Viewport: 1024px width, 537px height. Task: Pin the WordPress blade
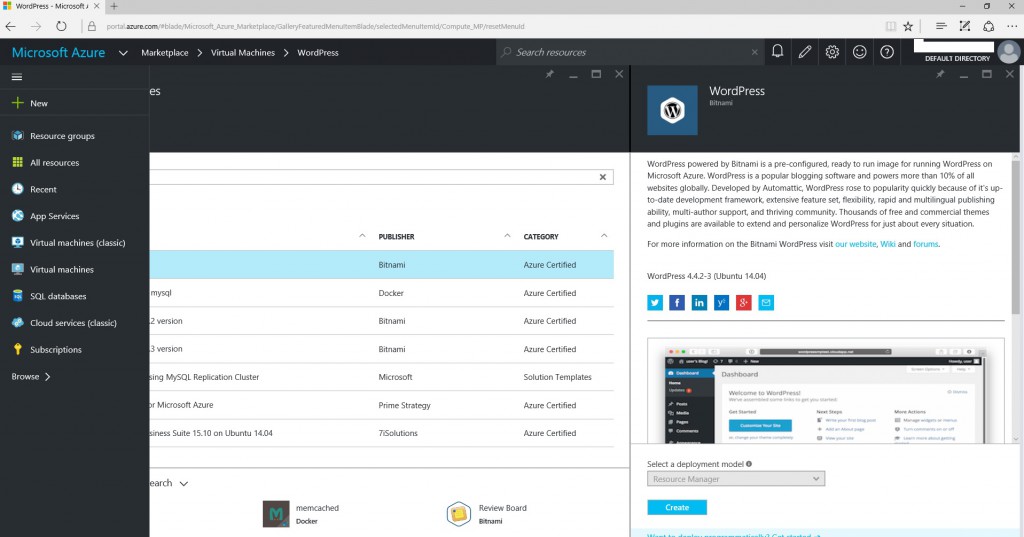point(940,74)
